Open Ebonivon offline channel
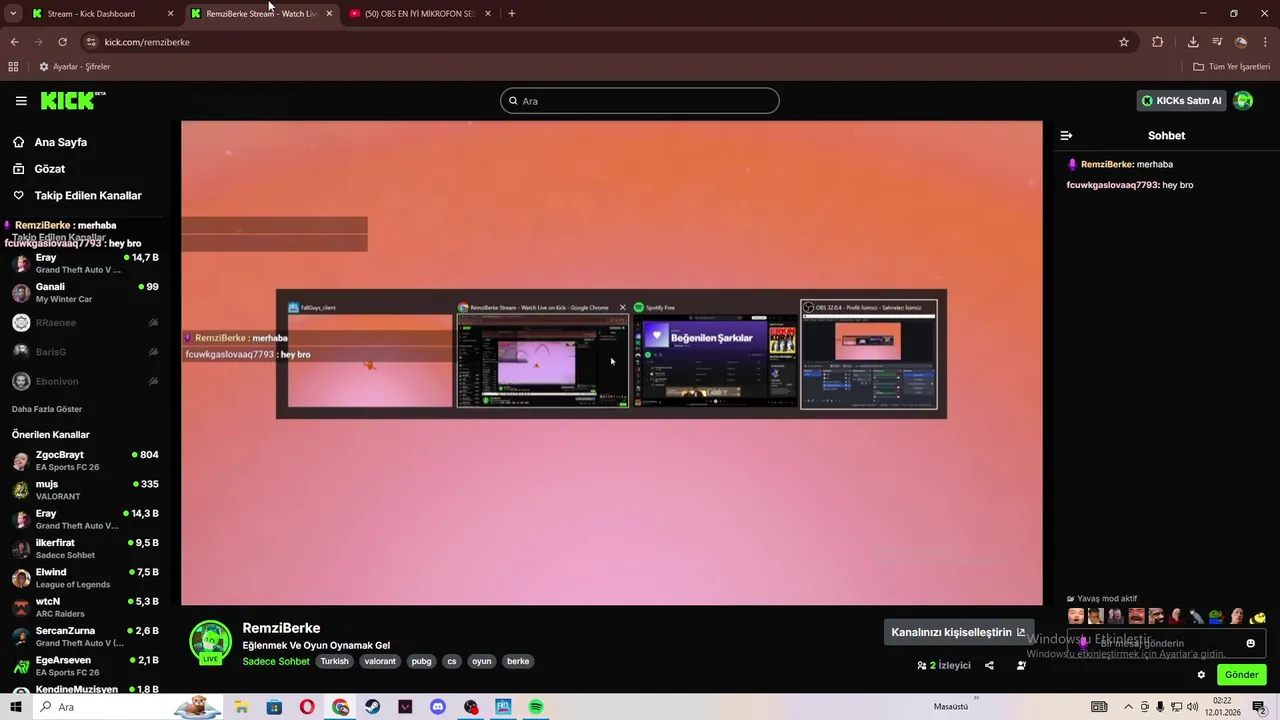The image size is (1280, 720). point(85,381)
